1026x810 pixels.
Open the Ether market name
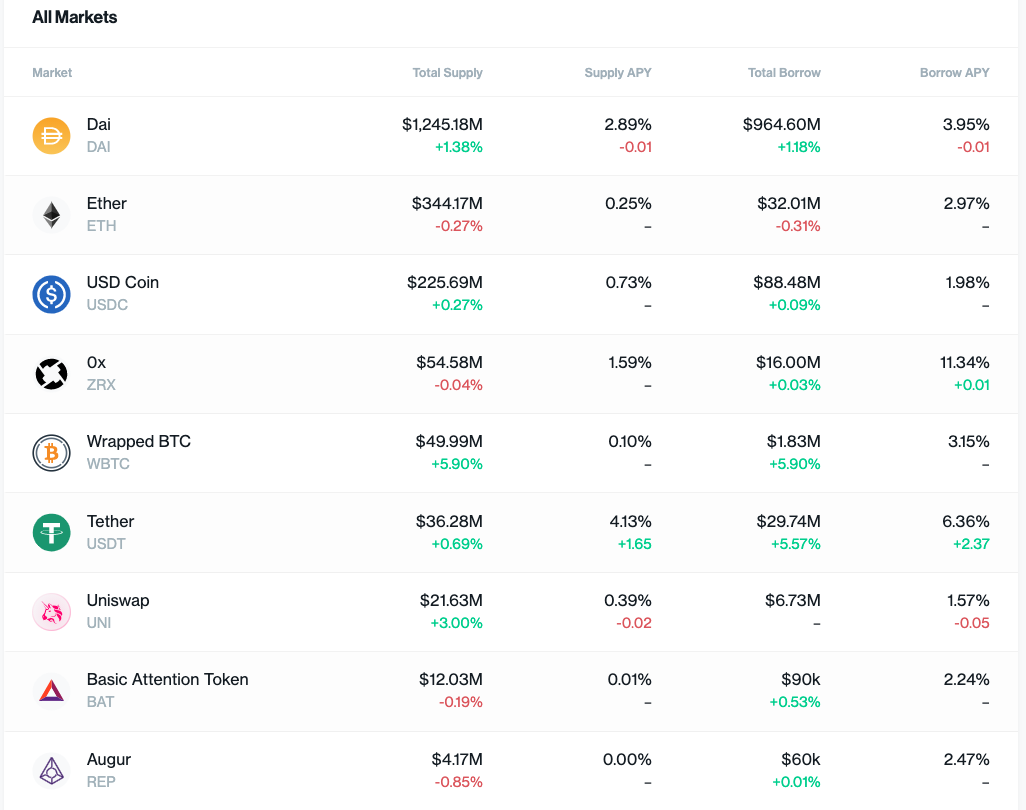point(107,203)
